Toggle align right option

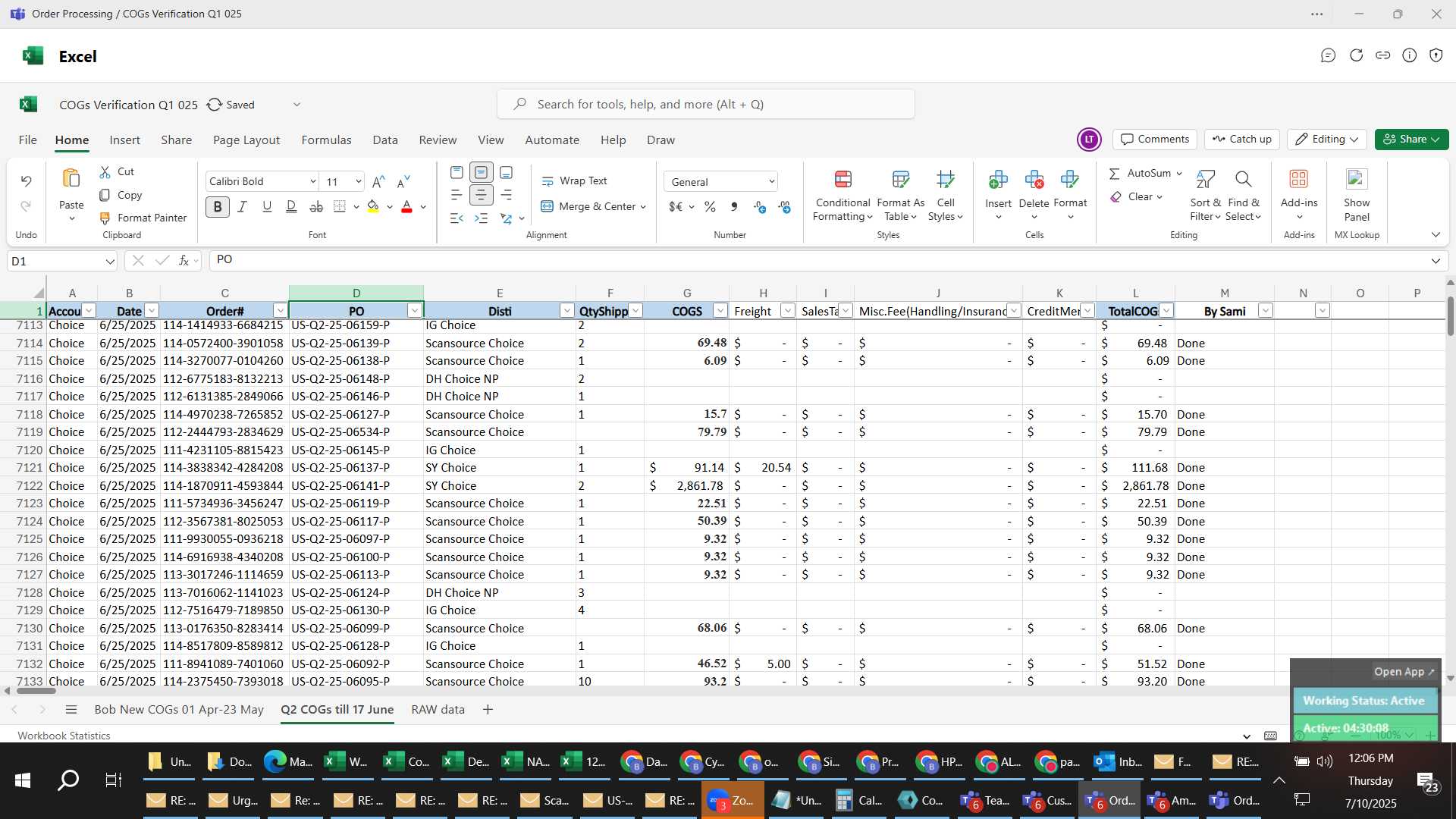(506, 195)
